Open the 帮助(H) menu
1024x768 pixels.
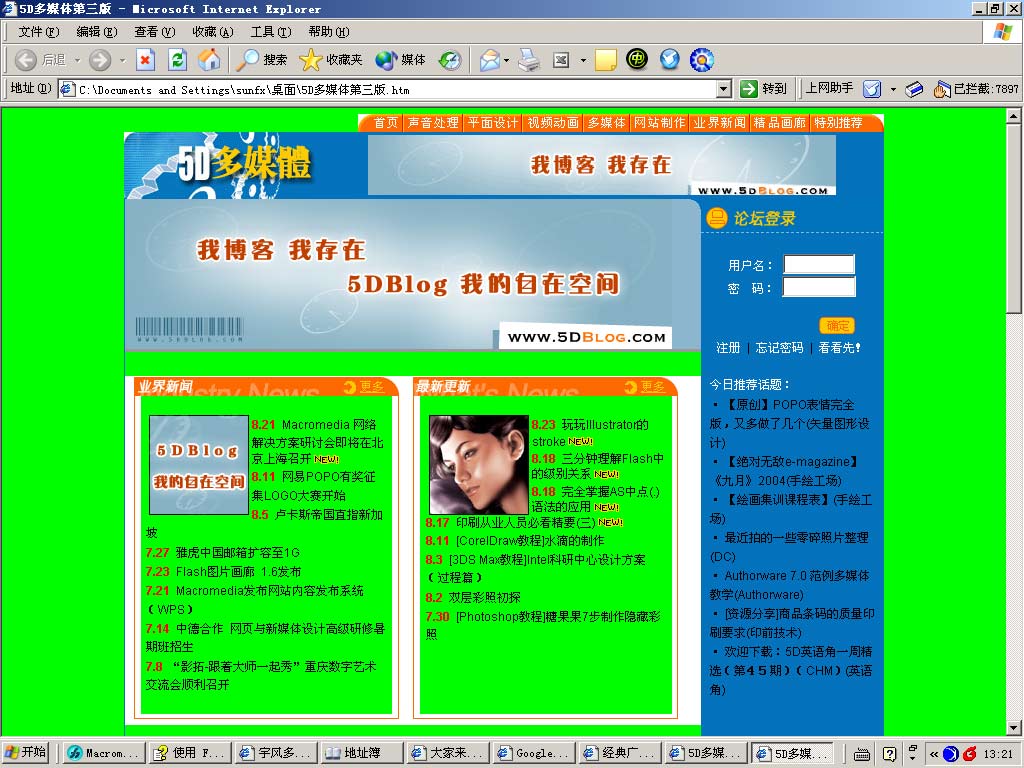tap(329, 31)
